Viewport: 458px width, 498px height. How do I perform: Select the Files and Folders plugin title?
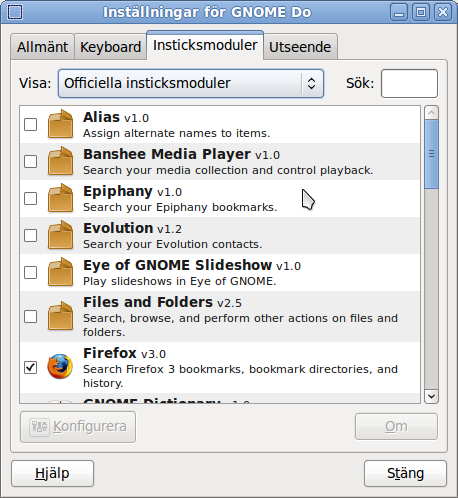[162, 302]
